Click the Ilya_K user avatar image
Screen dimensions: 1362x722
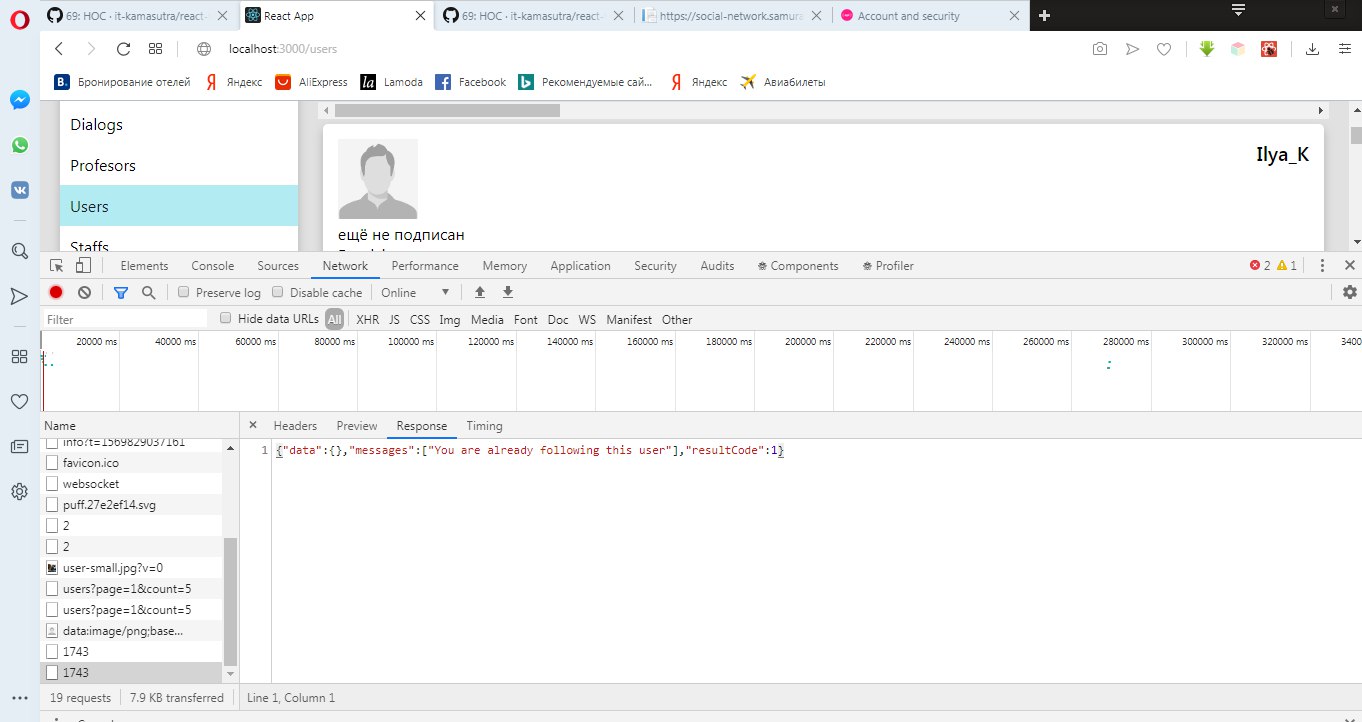(378, 179)
